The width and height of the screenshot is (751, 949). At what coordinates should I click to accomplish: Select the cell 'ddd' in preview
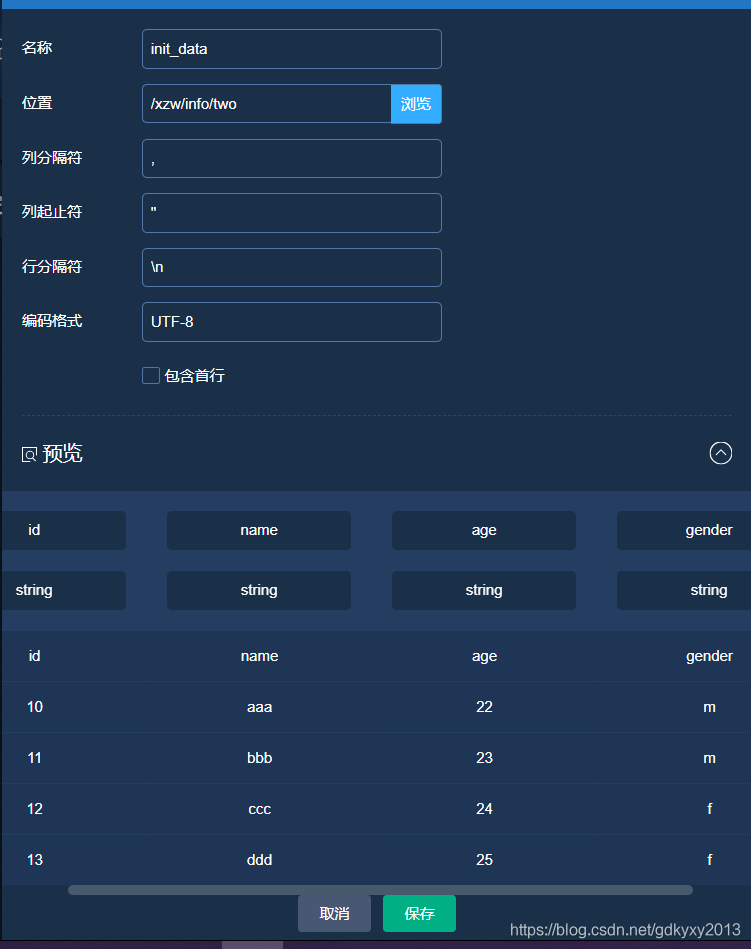click(260, 860)
